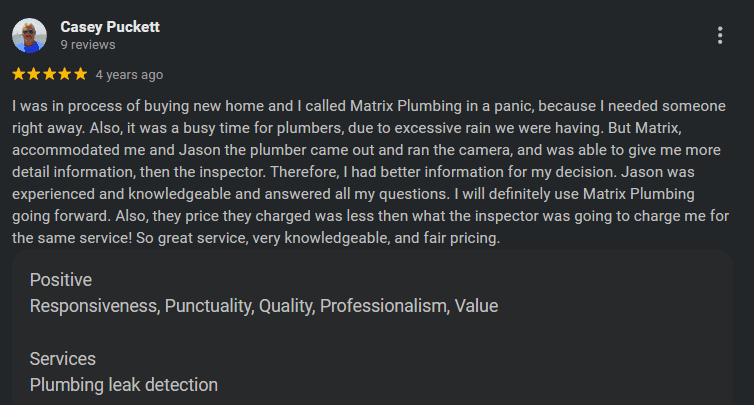754x405 pixels.
Task: Click the "Professionalism" attribute
Action: pos(383,306)
